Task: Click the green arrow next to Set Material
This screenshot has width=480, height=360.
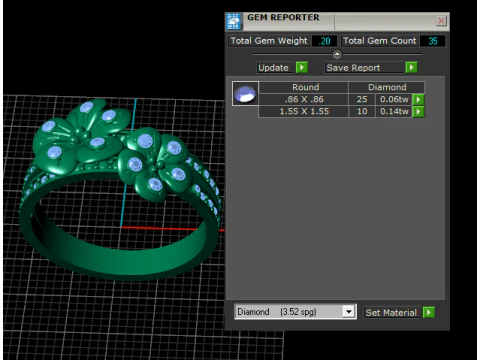Action: point(429,312)
